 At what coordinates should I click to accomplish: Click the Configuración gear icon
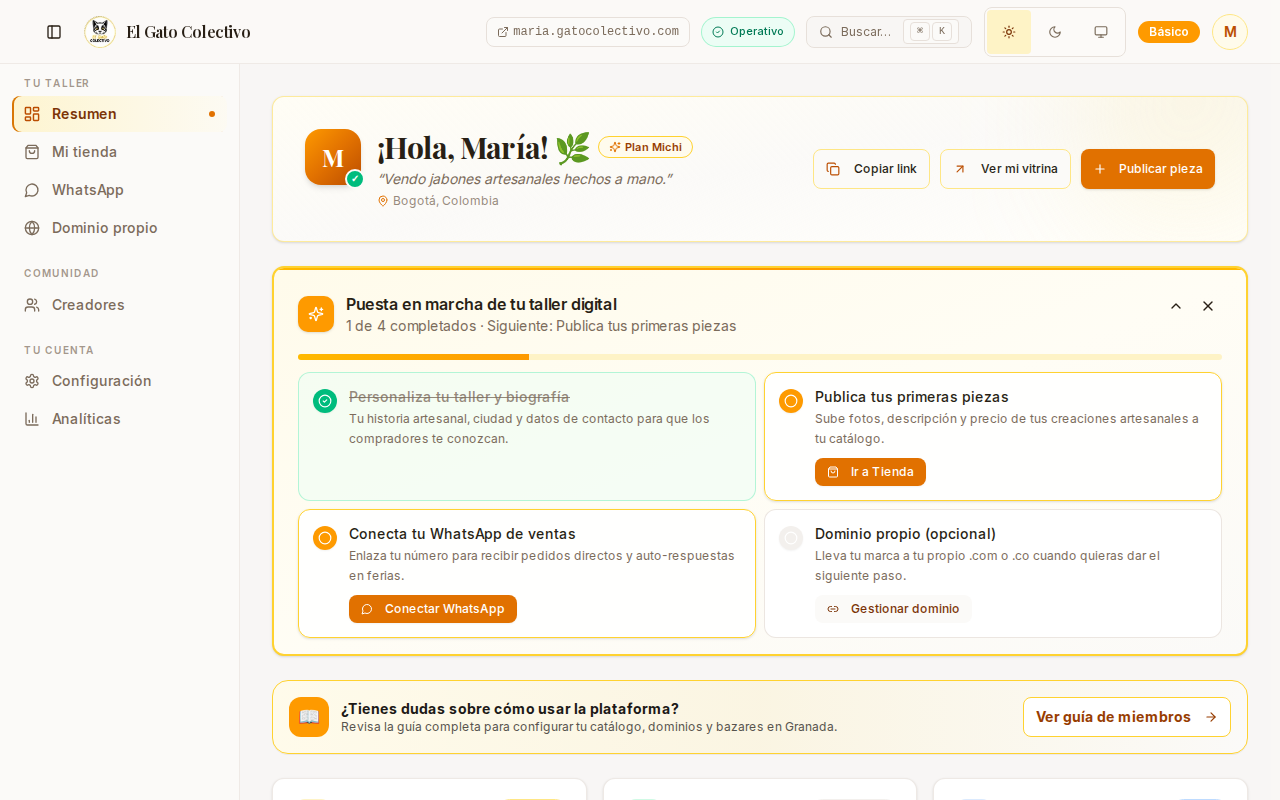pos(32,381)
